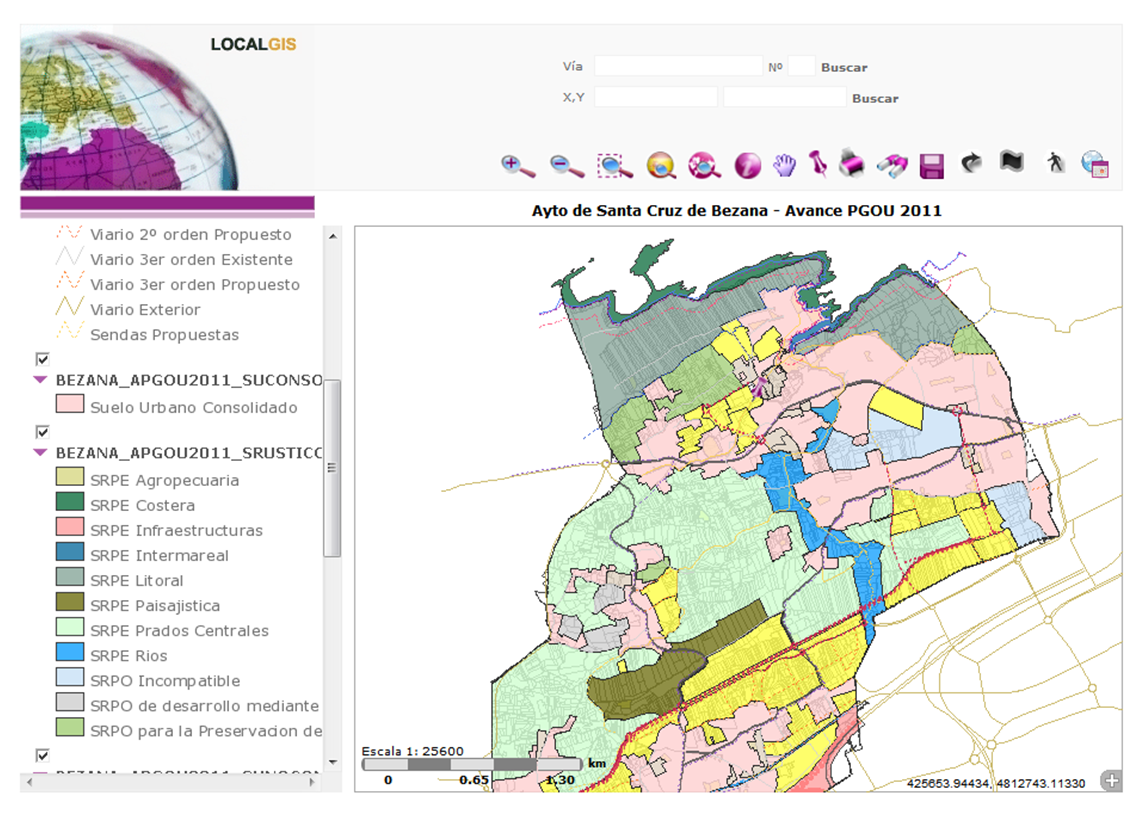Collapse the BEZANA_APGOU2011_SUCONSO layer group
Viewport: 1141px width, 815px height.
[x=40, y=380]
